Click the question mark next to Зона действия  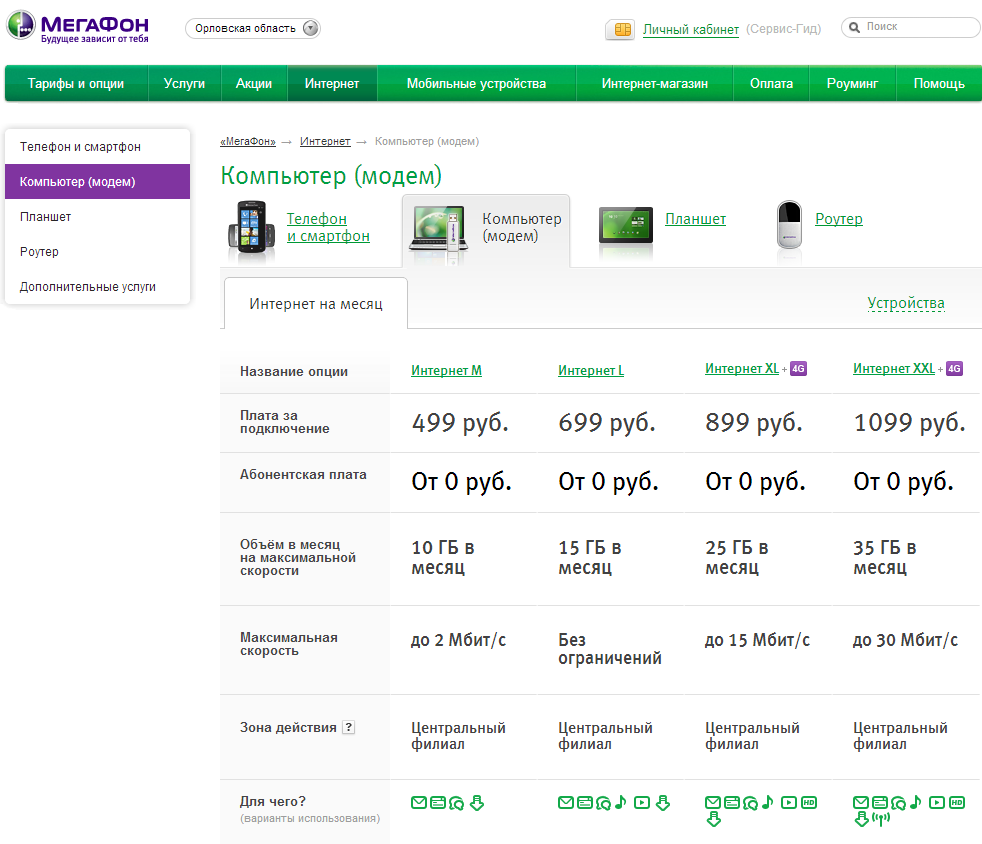tap(348, 728)
